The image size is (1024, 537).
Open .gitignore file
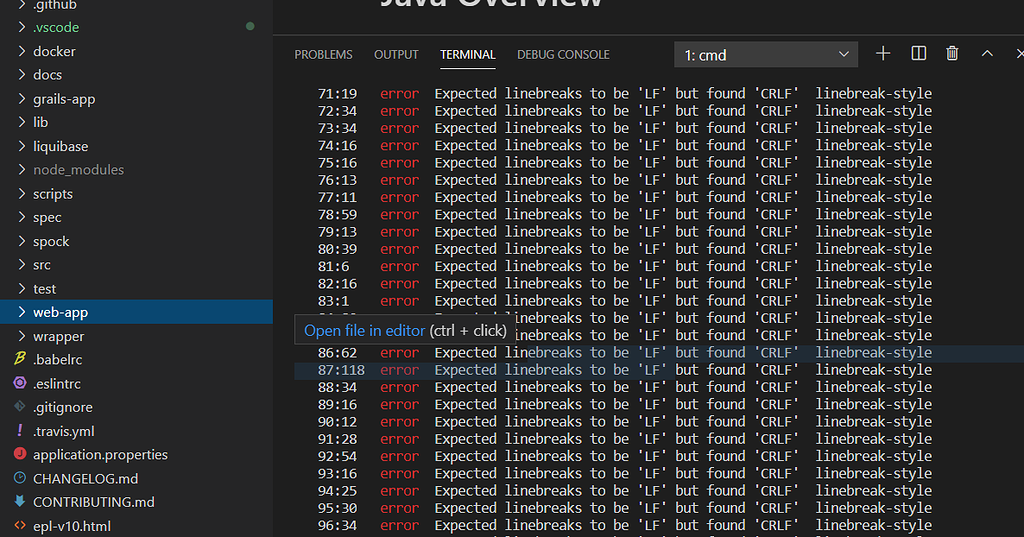click(62, 407)
